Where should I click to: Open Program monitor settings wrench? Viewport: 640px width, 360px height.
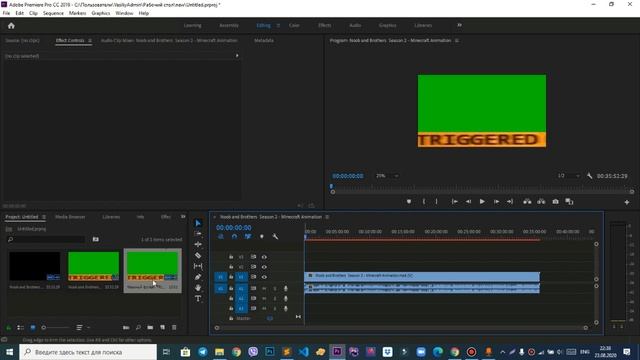pyautogui.click(x=589, y=176)
